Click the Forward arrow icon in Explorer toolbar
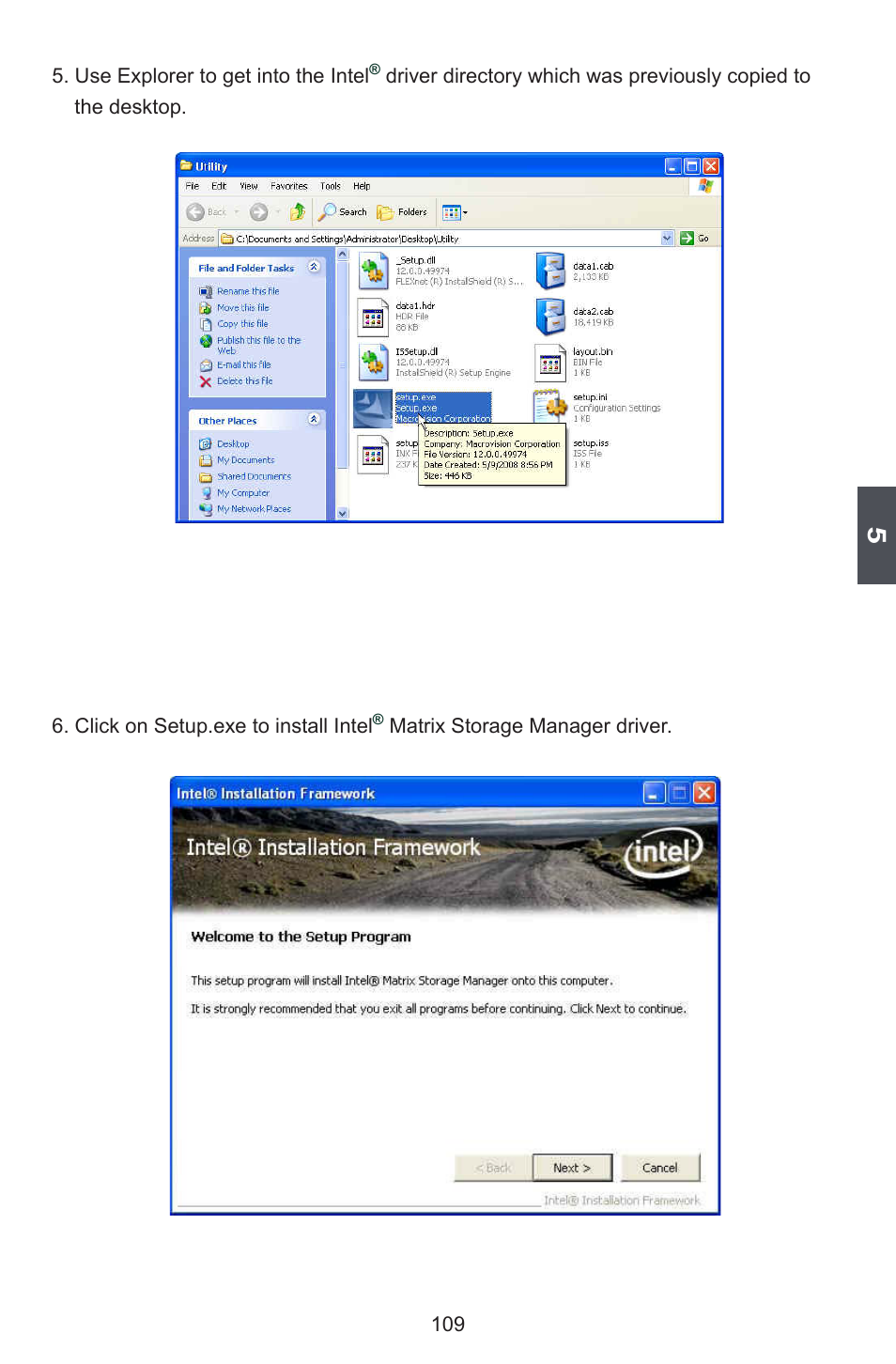Screen dimensions: 896x1364 [259, 212]
